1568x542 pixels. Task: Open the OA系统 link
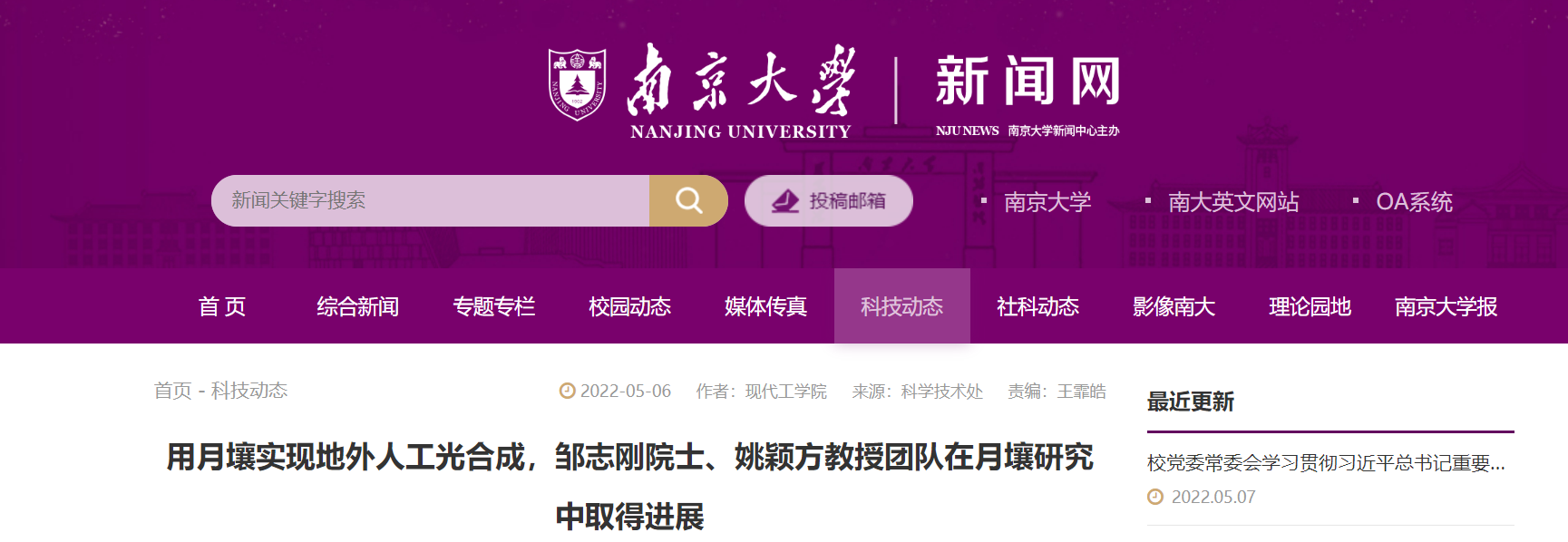pos(1414,201)
